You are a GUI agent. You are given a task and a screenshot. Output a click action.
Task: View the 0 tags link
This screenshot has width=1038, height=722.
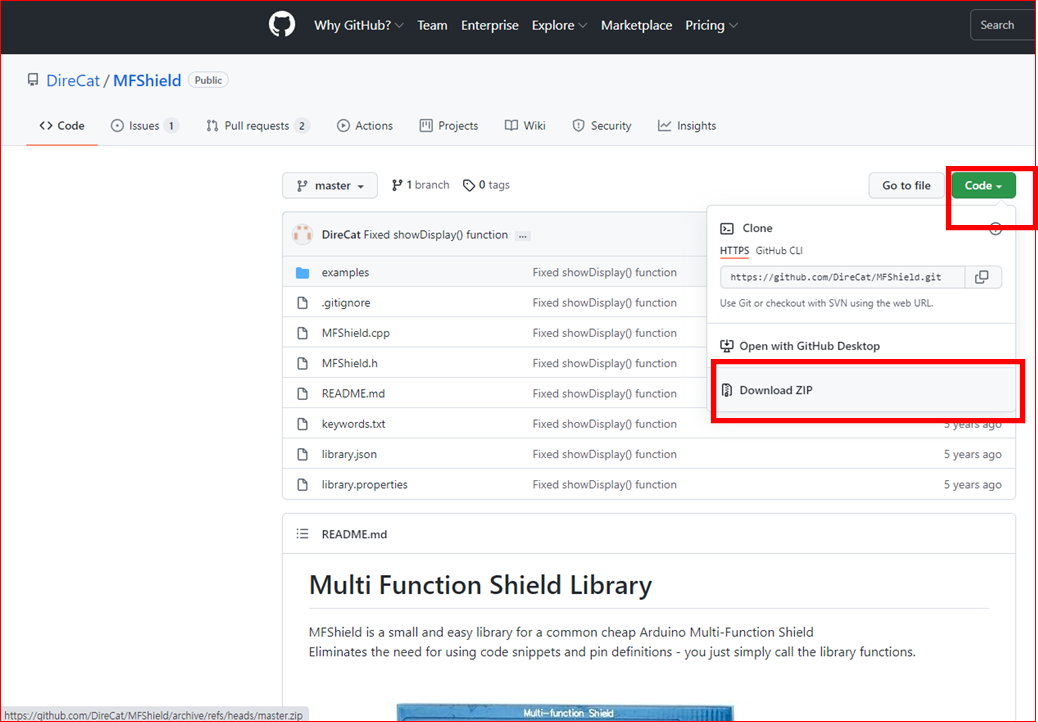pyautogui.click(x=486, y=185)
